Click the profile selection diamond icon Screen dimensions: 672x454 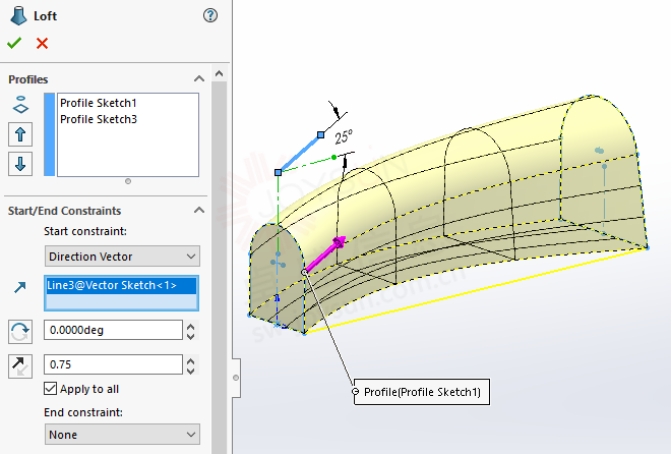(21, 105)
